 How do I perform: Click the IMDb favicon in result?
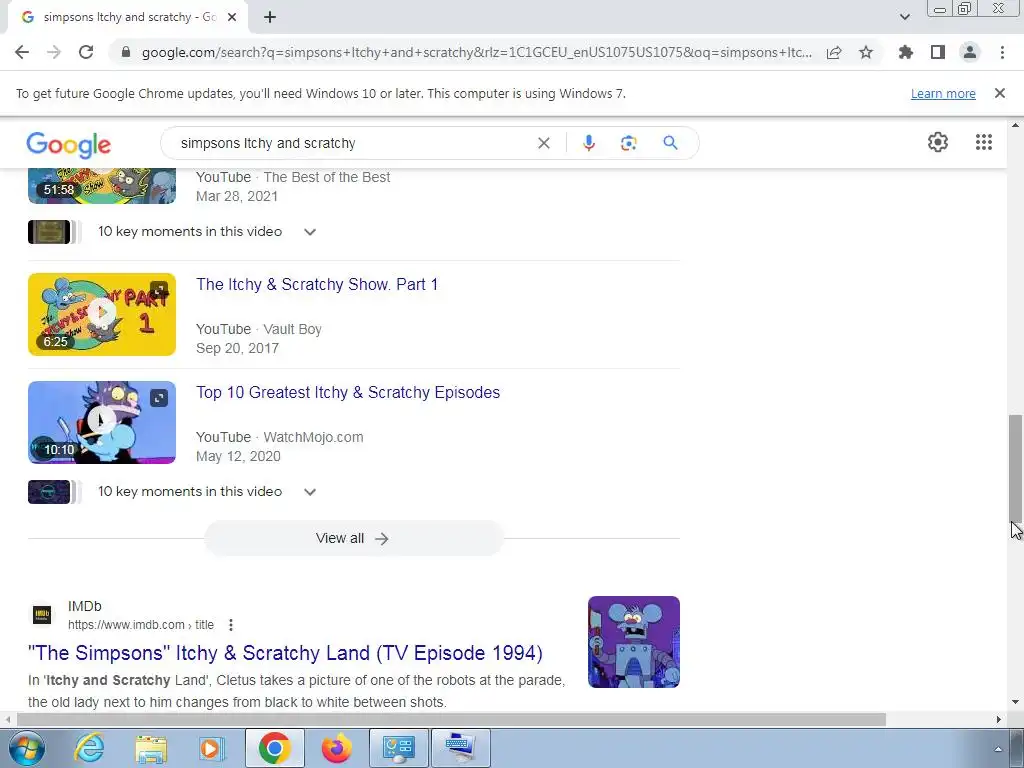[42, 615]
